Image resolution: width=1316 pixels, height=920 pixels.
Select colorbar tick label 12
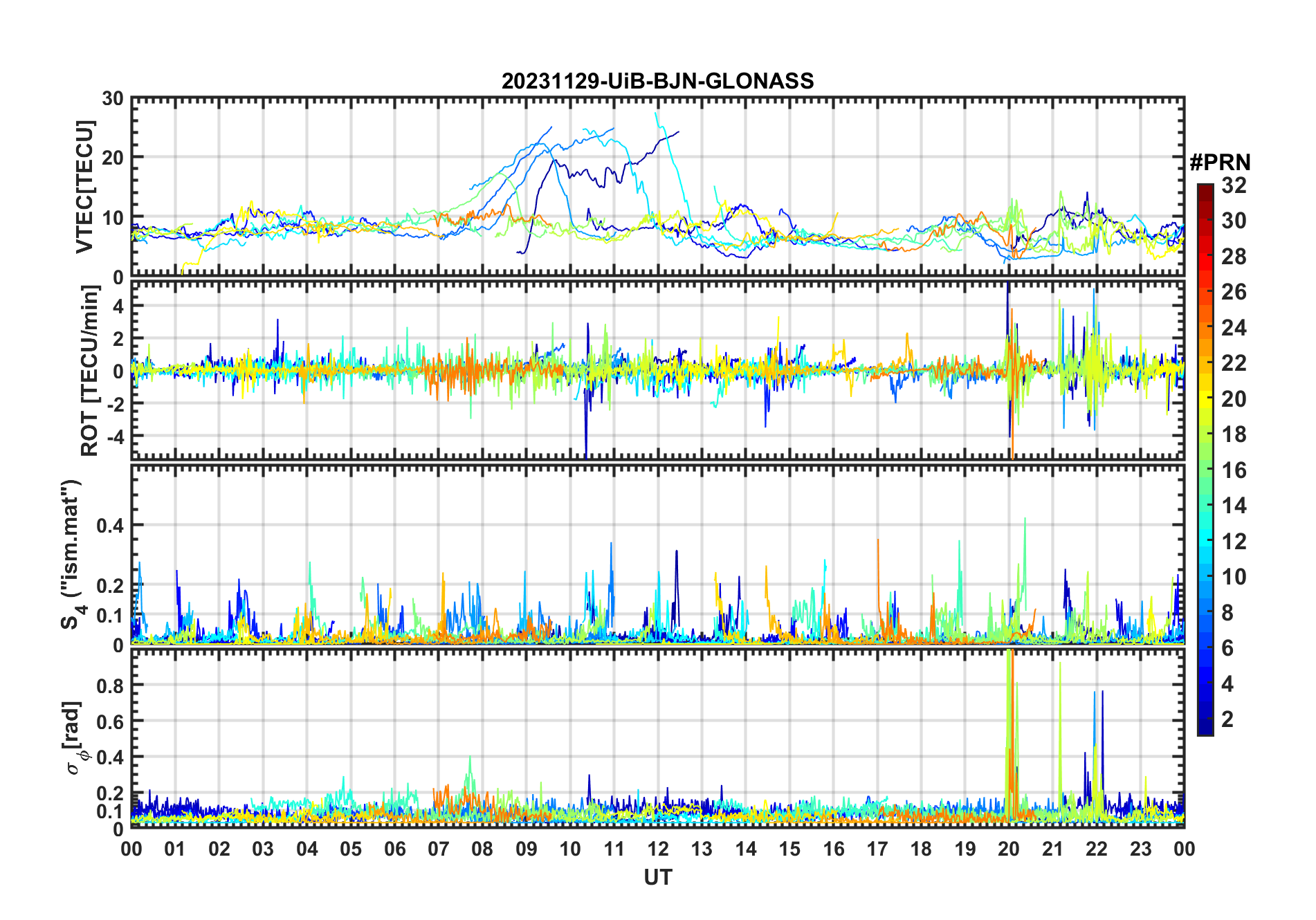pos(1234,541)
